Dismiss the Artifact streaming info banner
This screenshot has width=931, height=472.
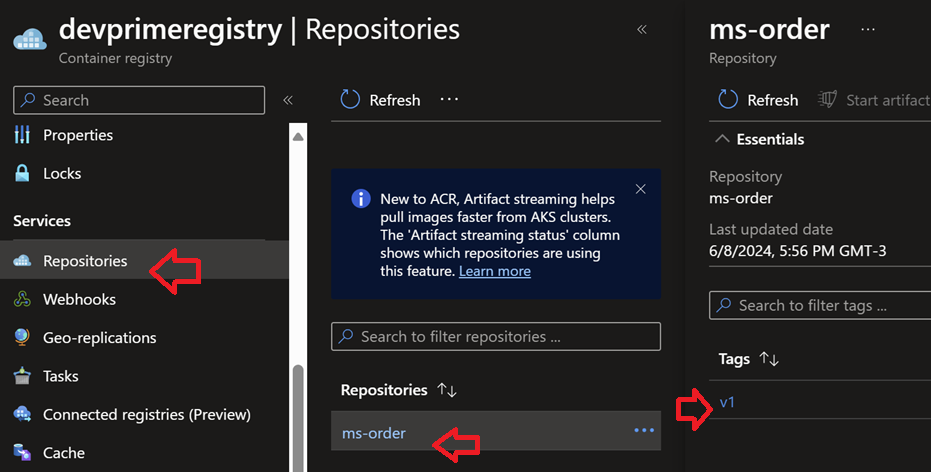click(641, 189)
